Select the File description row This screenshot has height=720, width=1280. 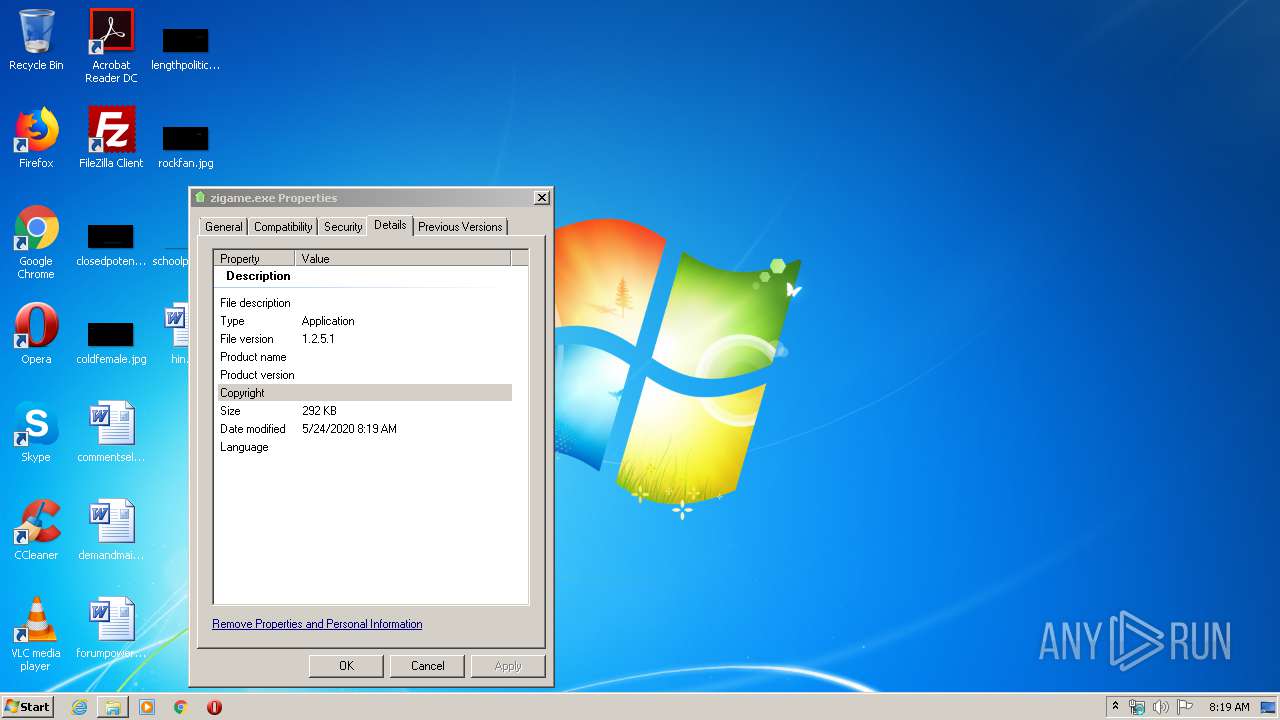(365, 303)
